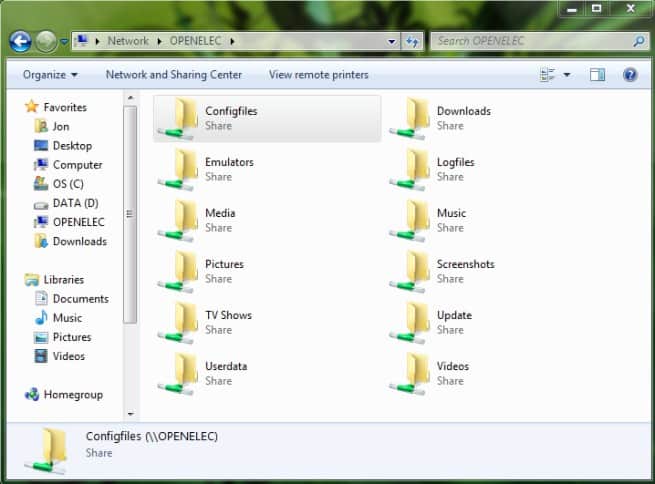
Task: Open OPENELEC in the navigation pane
Action: tap(79, 222)
